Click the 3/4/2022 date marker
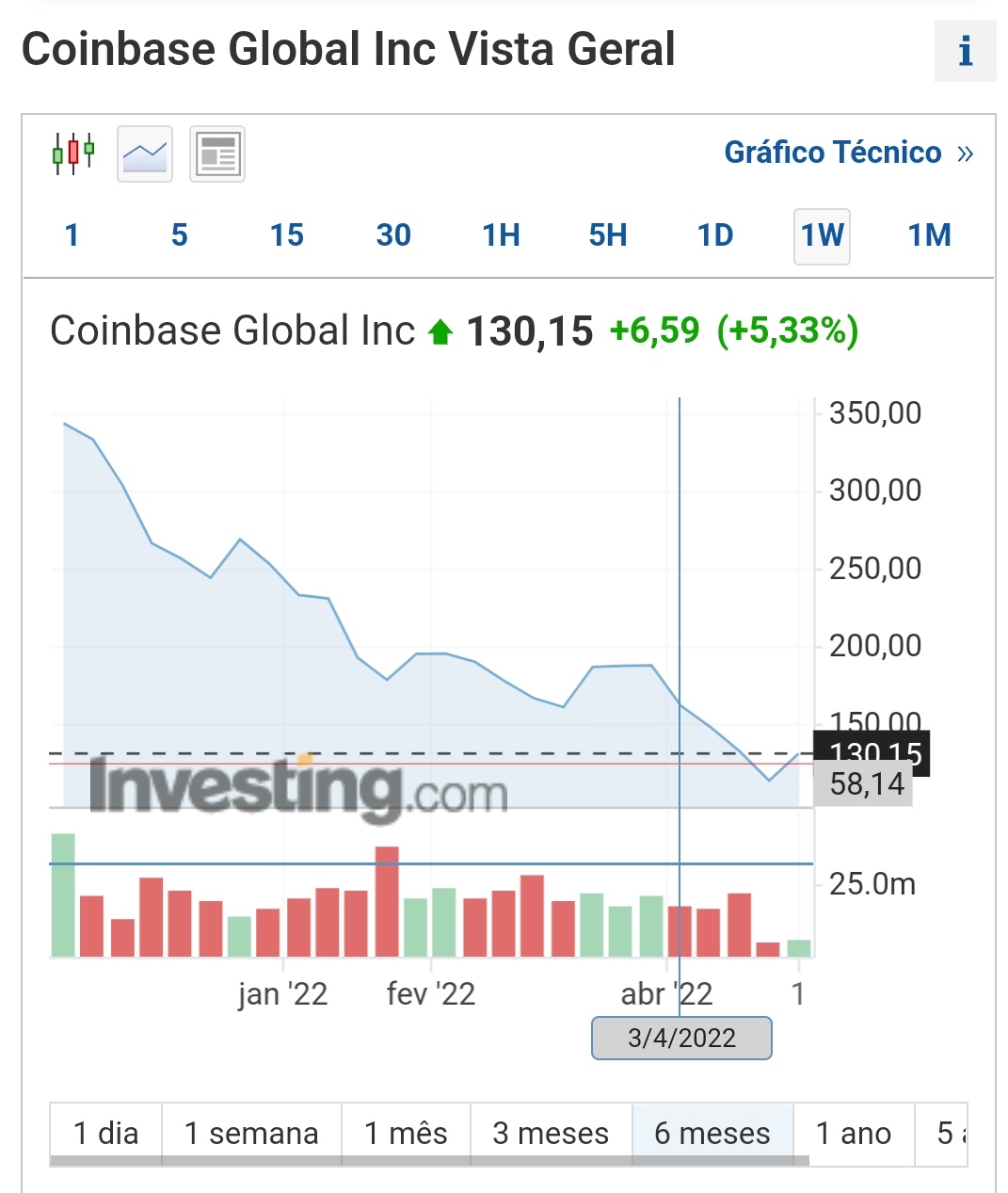The width and height of the screenshot is (1008, 1193). [x=681, y=1038]
